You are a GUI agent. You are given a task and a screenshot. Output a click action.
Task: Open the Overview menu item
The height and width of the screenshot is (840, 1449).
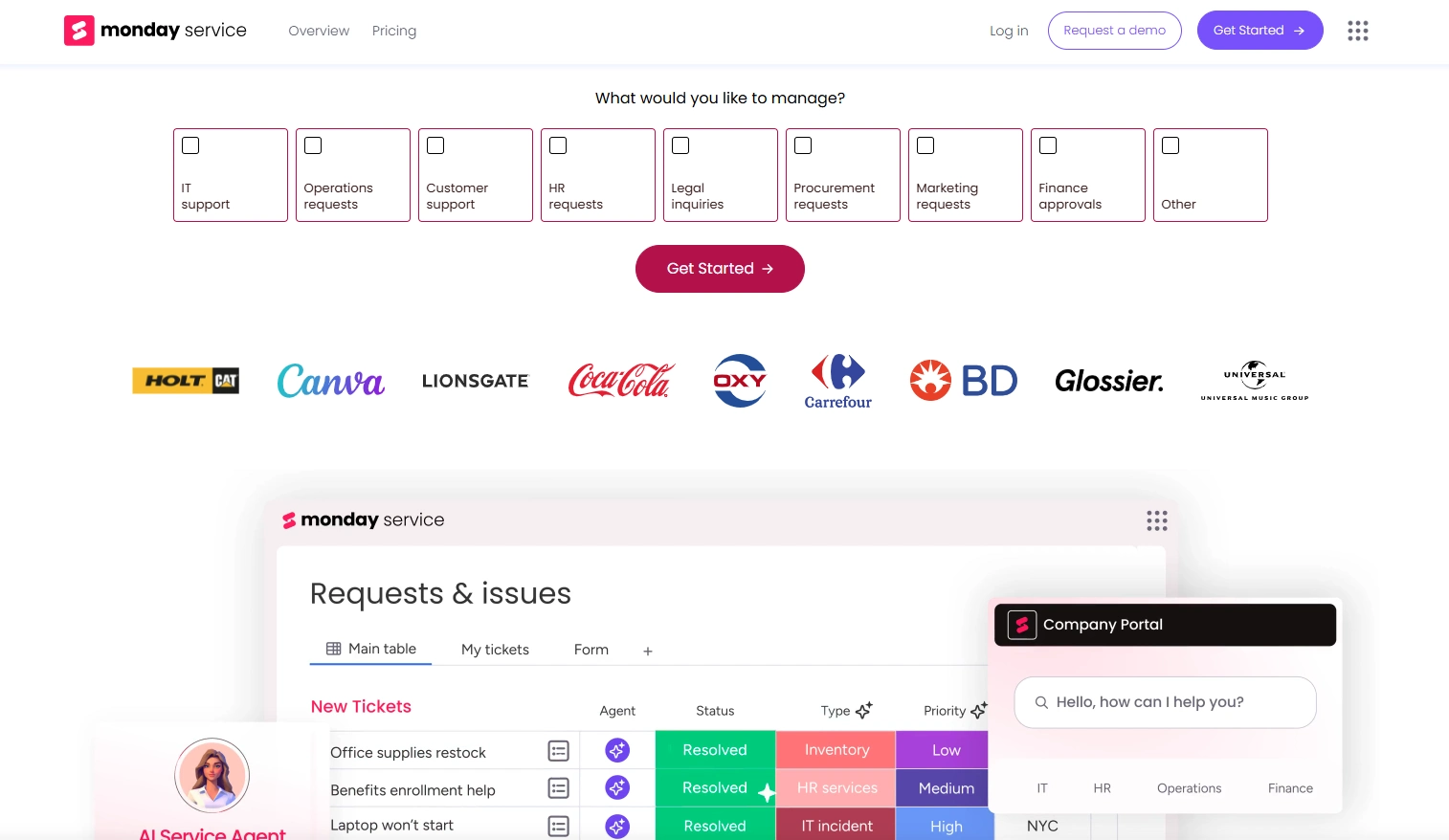pyautogui.click(x=319, y=31)
